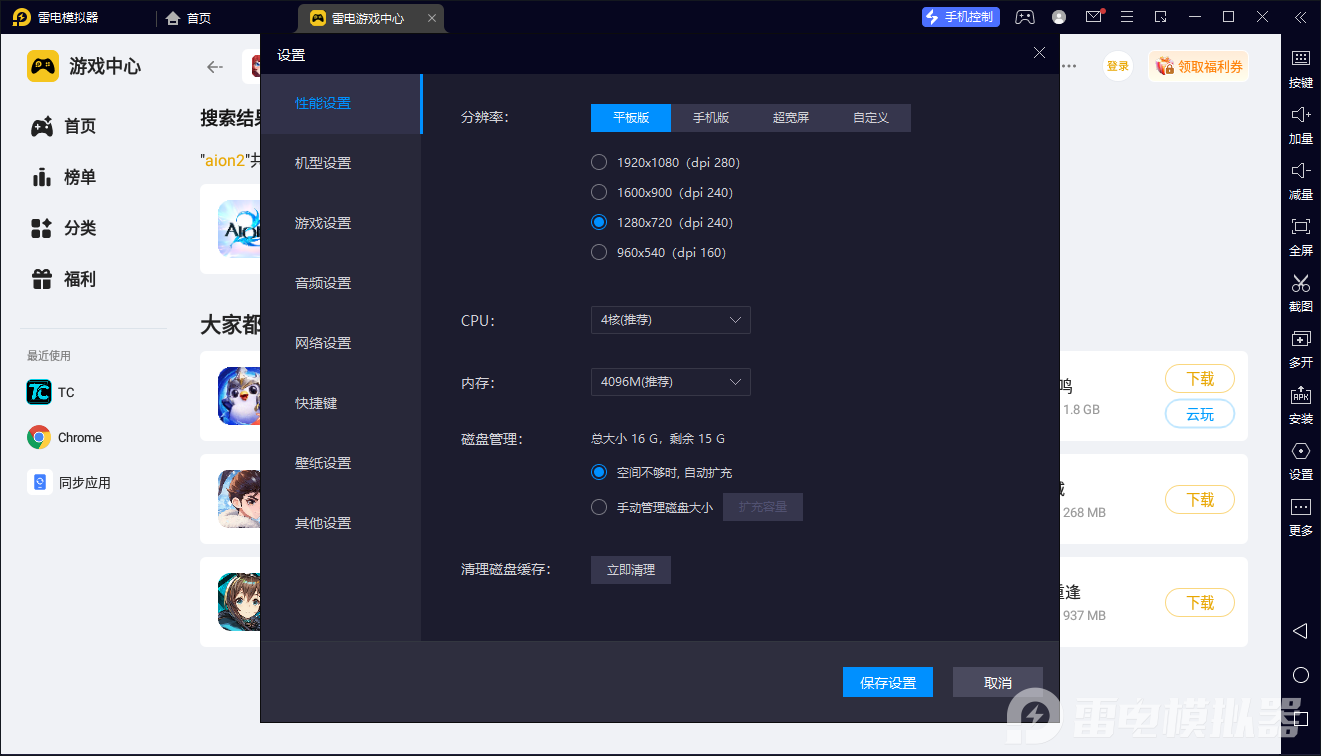Select the 1920x1080 resolution option

coord(598,161)
